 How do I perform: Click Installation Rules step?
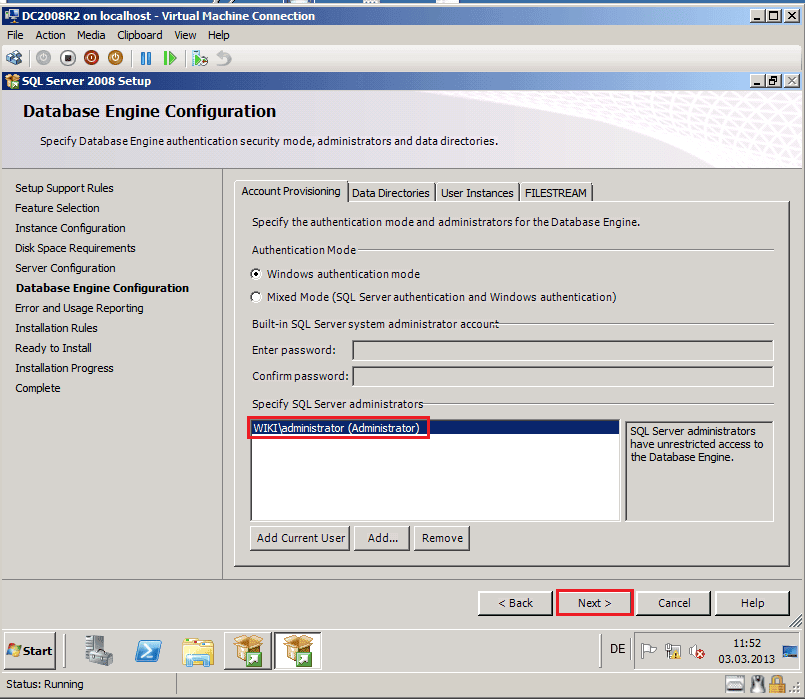pos(56,328)
